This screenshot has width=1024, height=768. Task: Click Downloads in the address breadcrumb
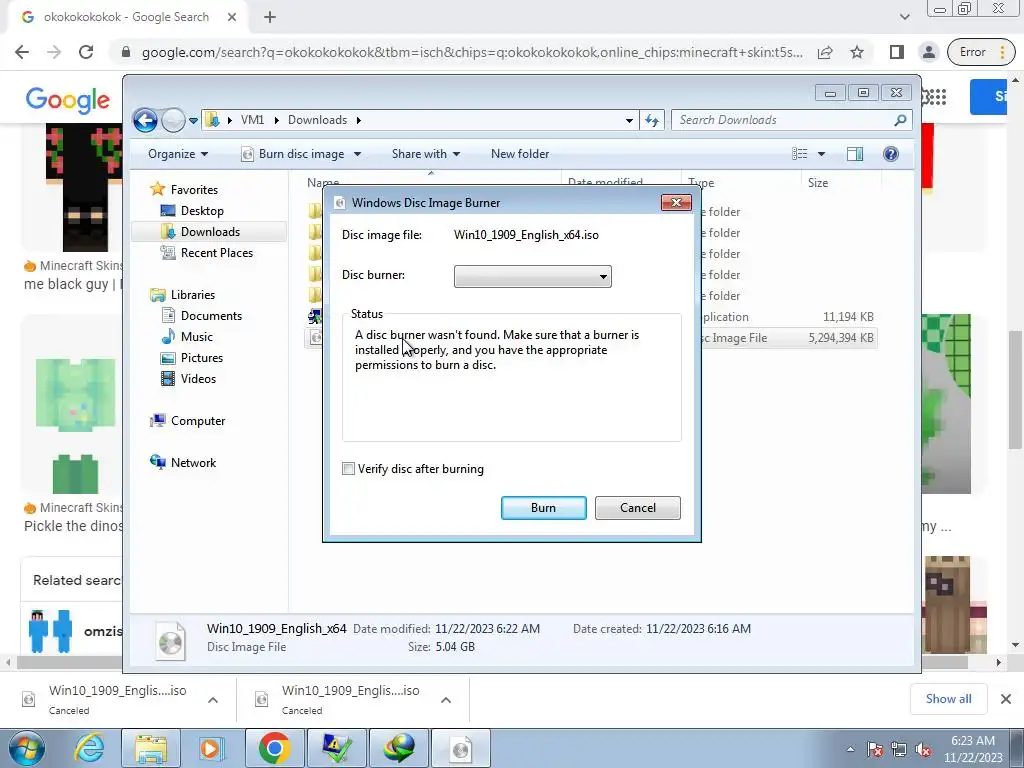click(x=317, y=120)
